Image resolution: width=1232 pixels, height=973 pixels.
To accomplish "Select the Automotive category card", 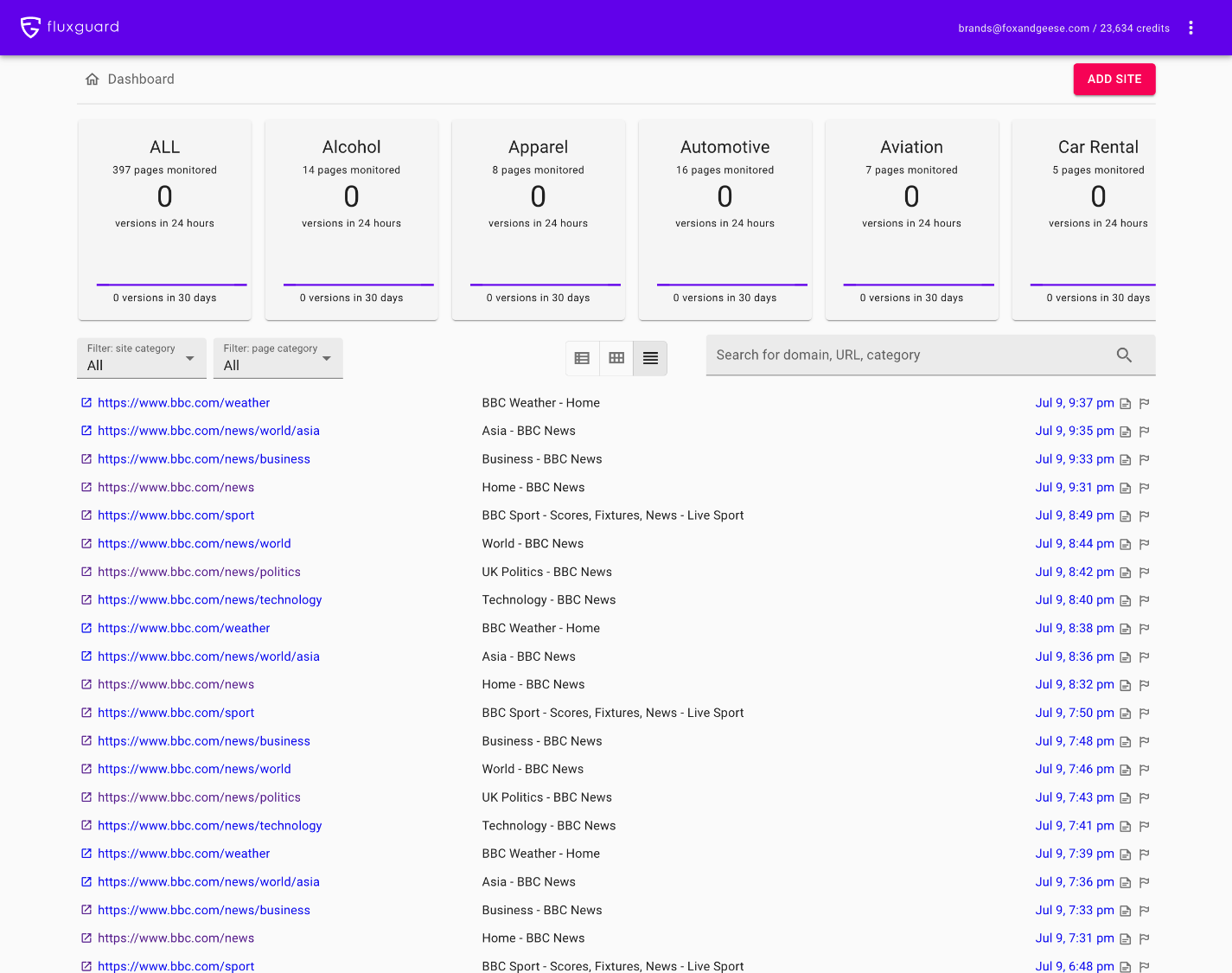I will (725, 220).
